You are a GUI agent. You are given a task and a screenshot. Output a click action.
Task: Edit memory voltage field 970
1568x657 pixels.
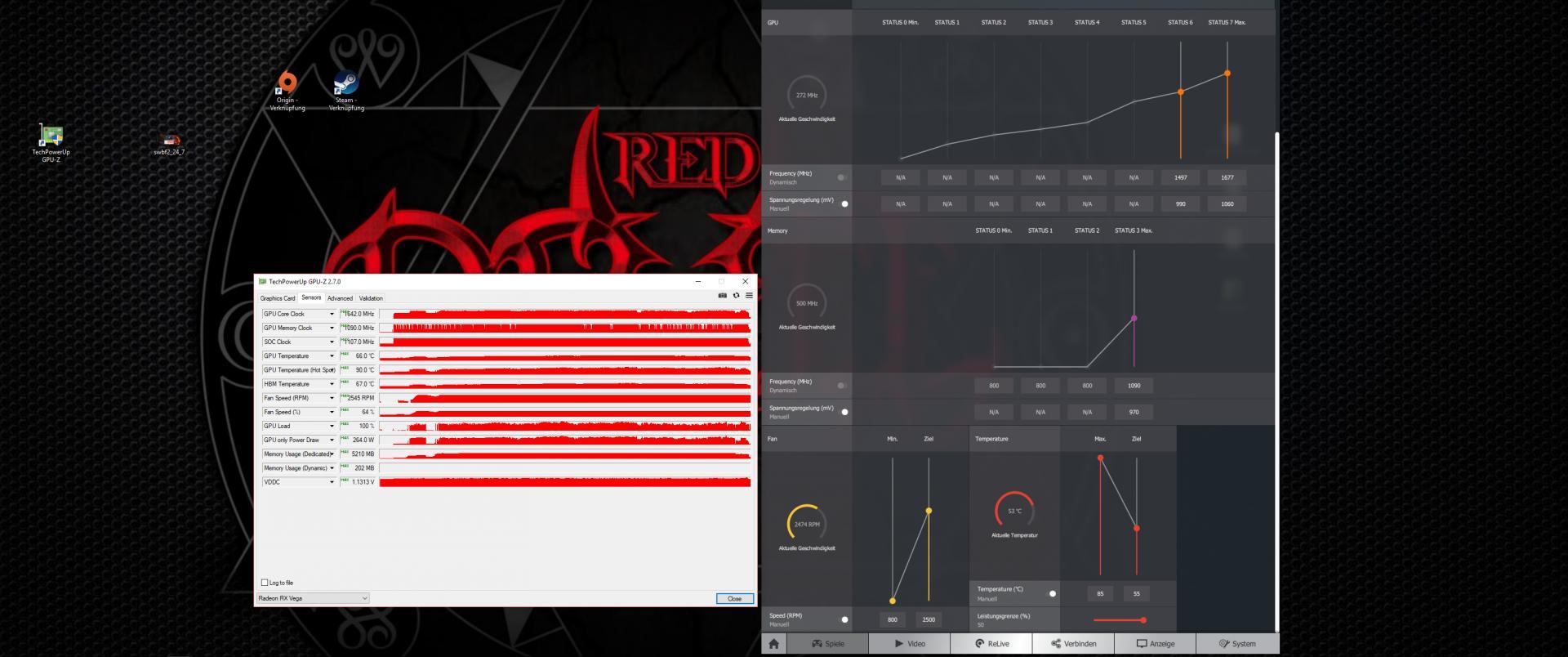(1134, 412)
